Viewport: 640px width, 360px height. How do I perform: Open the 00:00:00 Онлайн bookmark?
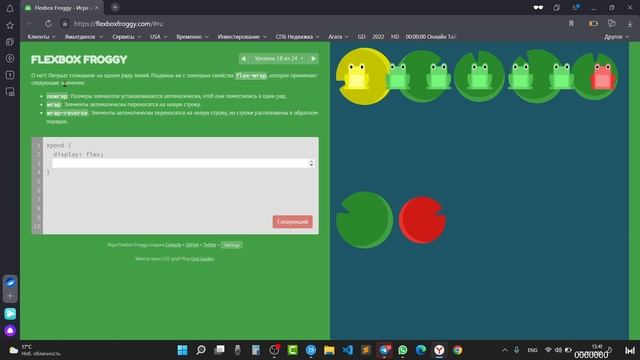430,37
